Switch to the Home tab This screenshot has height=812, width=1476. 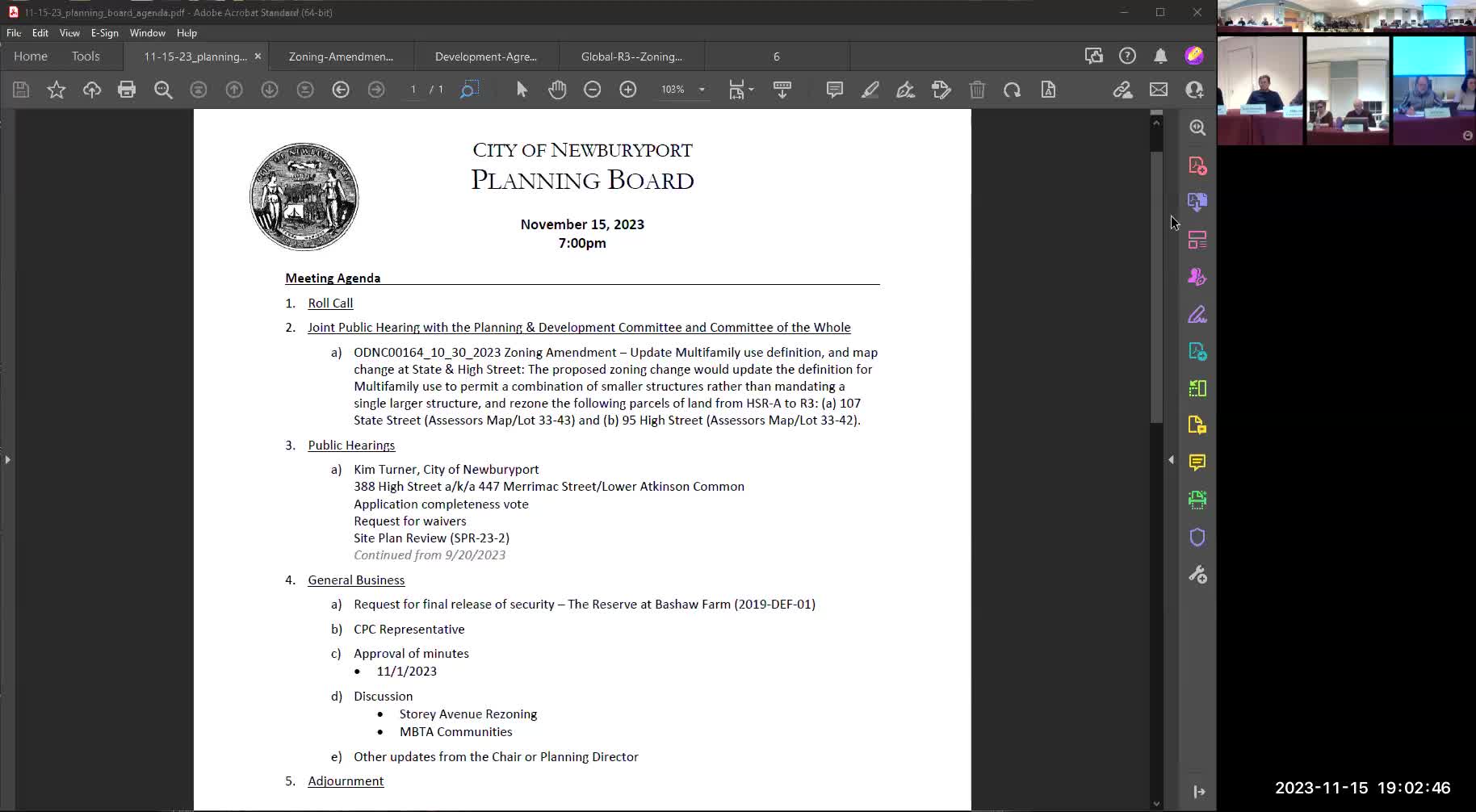tap(31, 57)
